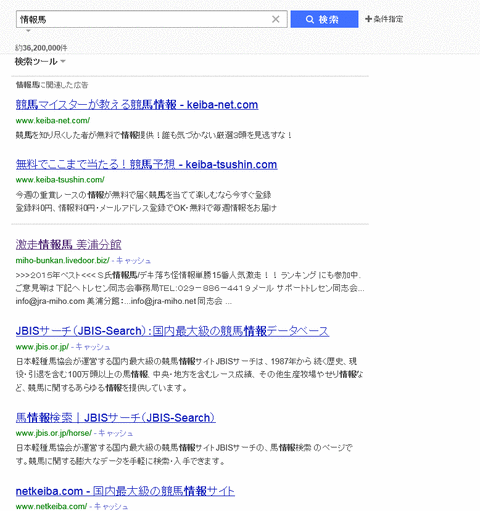Open the 馬情報検索｜JBISサーチ result link

(x=115, y=418)
